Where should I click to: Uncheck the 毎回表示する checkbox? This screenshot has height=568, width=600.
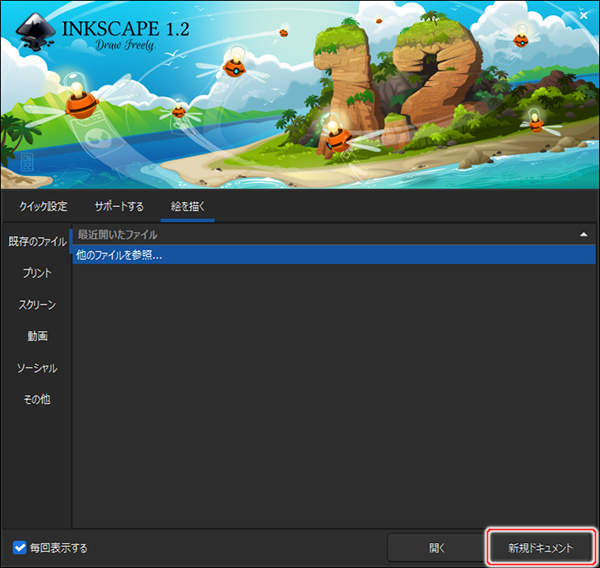point(19,547)
